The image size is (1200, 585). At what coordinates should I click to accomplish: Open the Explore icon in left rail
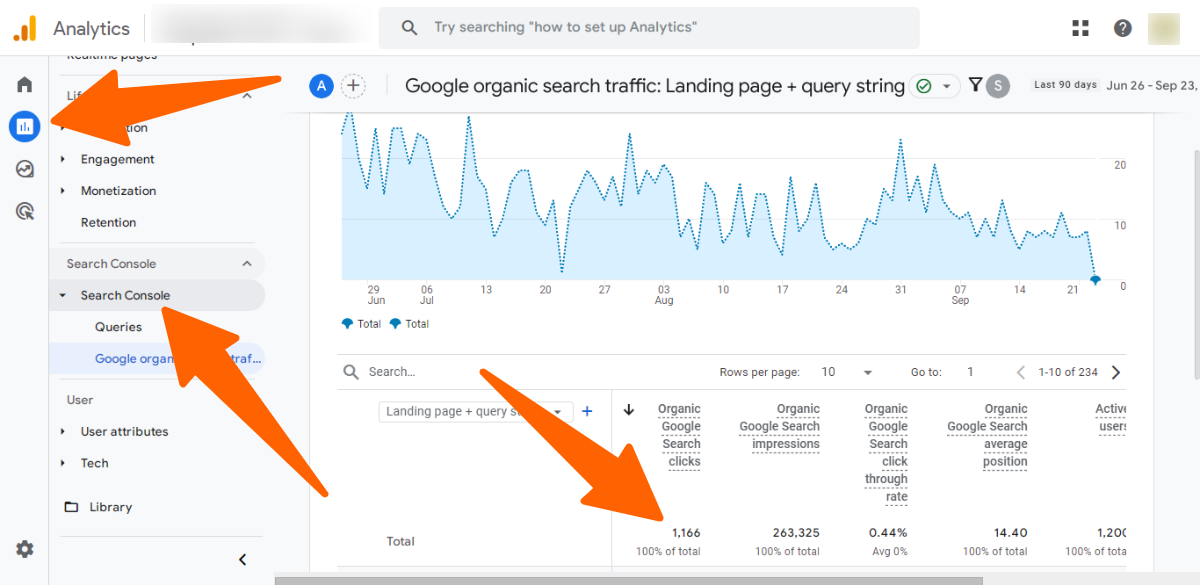(25, 169)
